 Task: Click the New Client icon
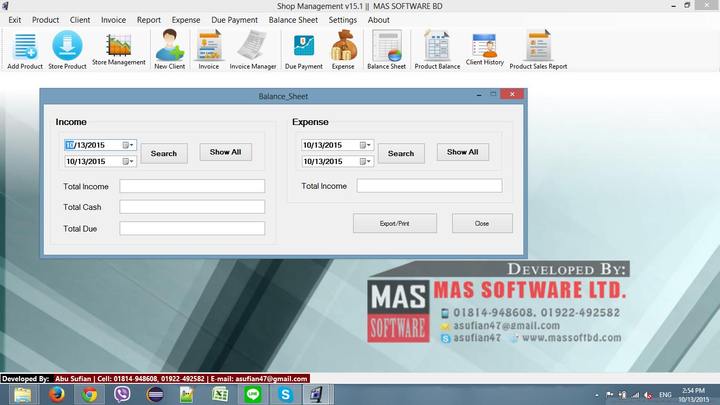click(169, 48)
